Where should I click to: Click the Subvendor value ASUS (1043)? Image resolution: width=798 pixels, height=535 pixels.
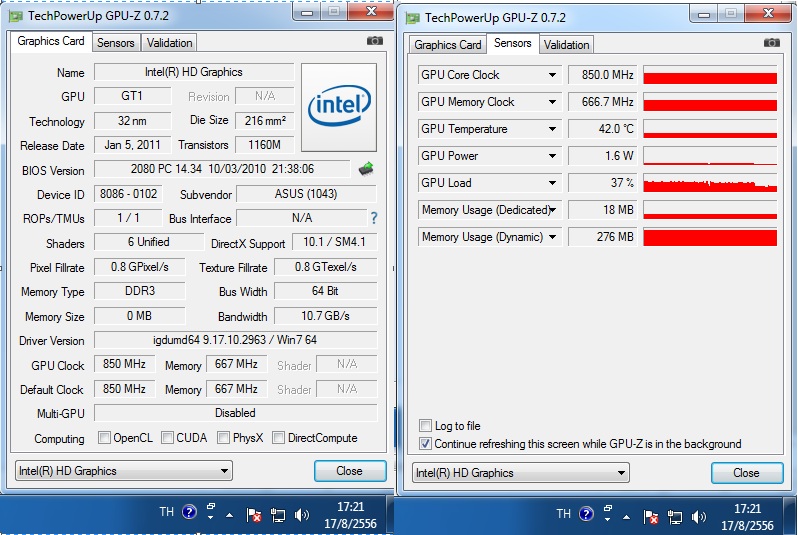(306, 194)
